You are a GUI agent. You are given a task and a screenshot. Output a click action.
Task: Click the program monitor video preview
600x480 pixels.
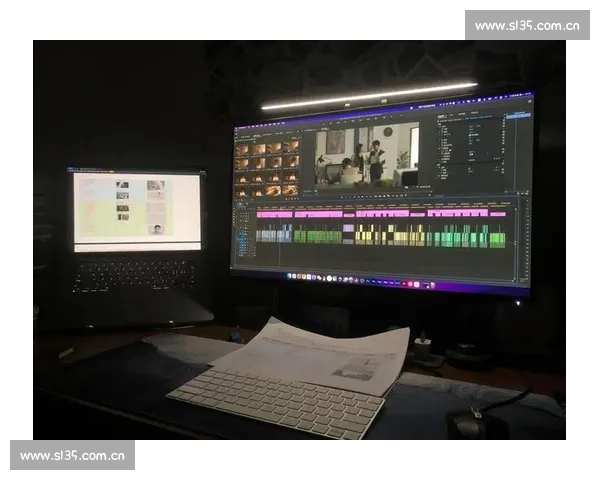pos(367,154)
